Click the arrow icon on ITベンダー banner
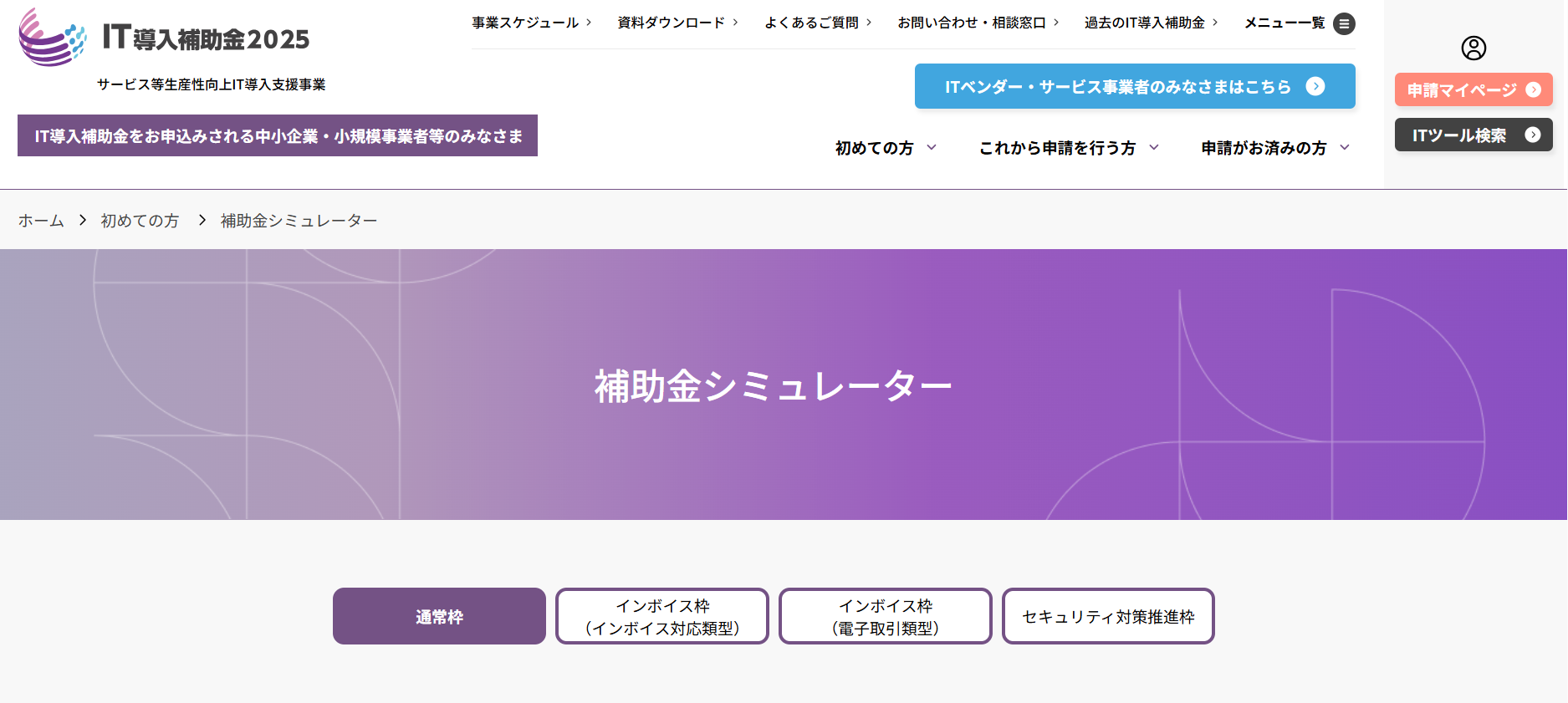The width and height of the screenshot is (1568, 703). 1315,86
